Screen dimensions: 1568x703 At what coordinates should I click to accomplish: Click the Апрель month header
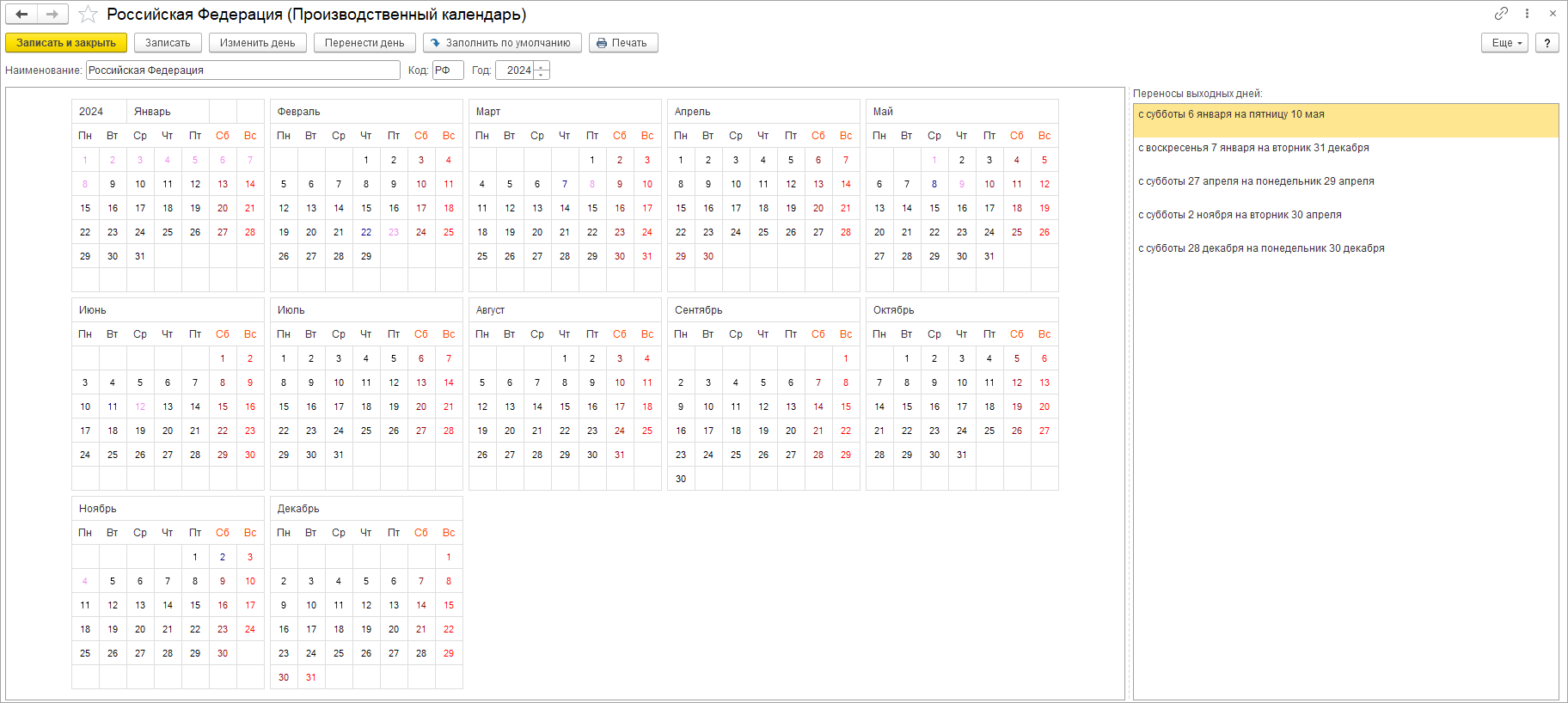[764, 112]
